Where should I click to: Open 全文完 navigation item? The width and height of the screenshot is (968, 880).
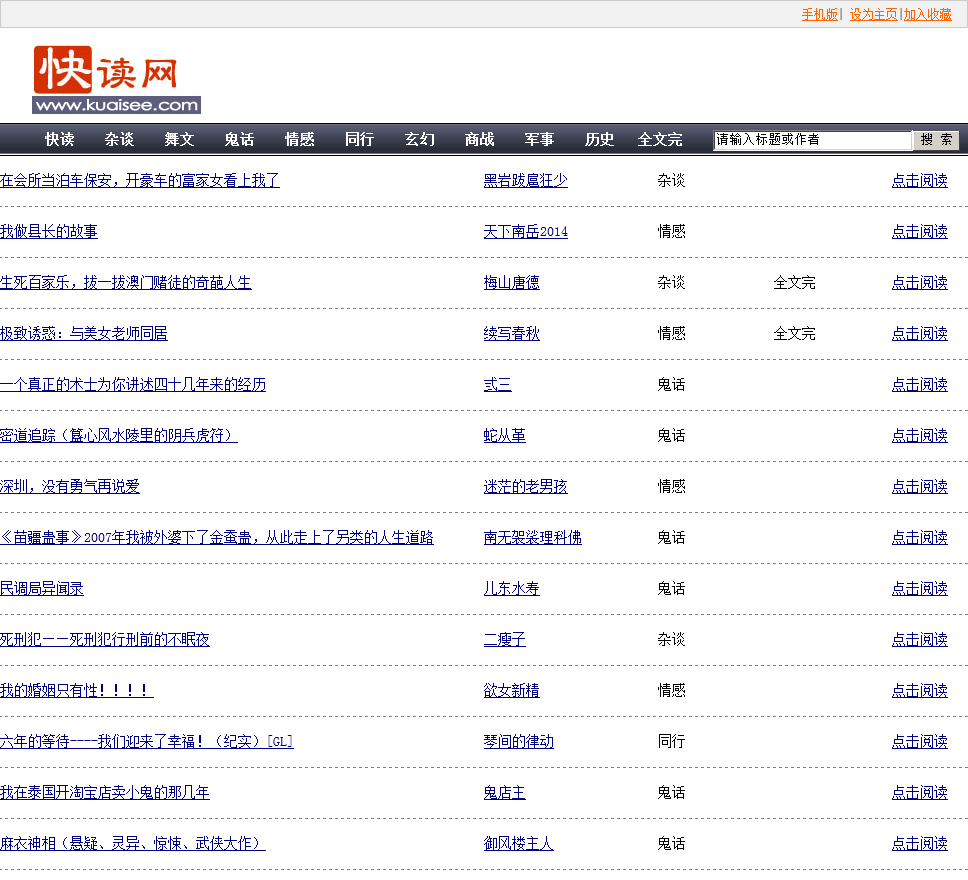pos(660,140)
